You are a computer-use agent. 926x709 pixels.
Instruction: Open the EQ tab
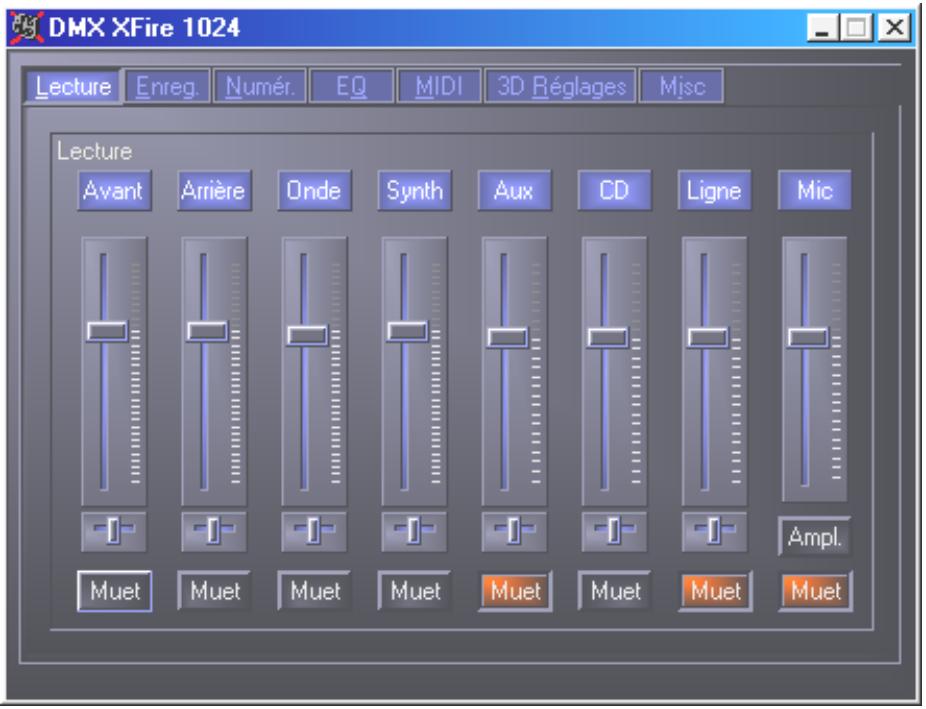[351, 87]
